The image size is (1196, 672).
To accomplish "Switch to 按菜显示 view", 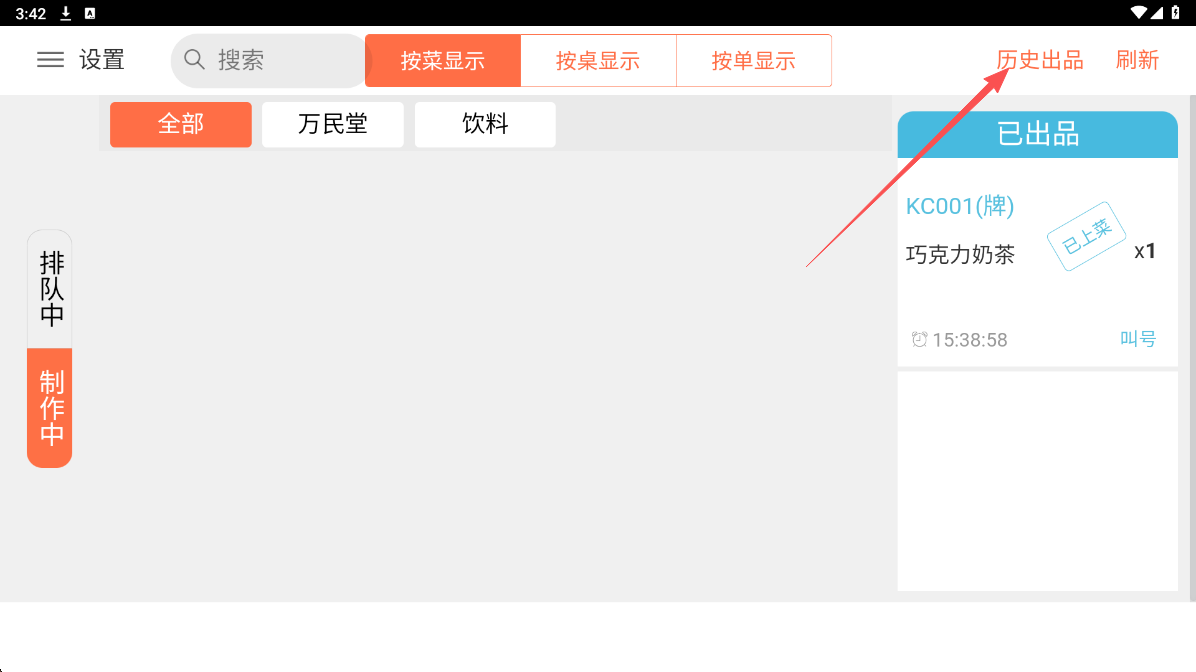I will (443, 61).
